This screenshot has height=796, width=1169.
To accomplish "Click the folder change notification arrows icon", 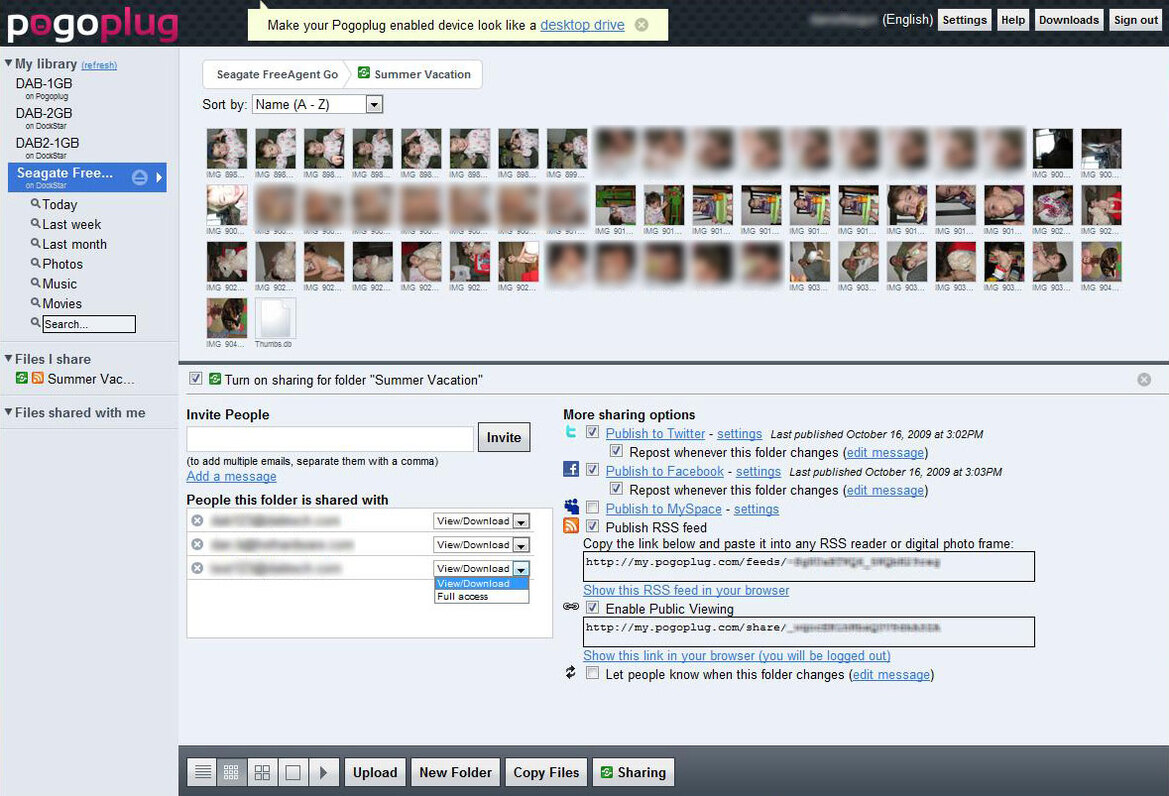I will (570, 672).
